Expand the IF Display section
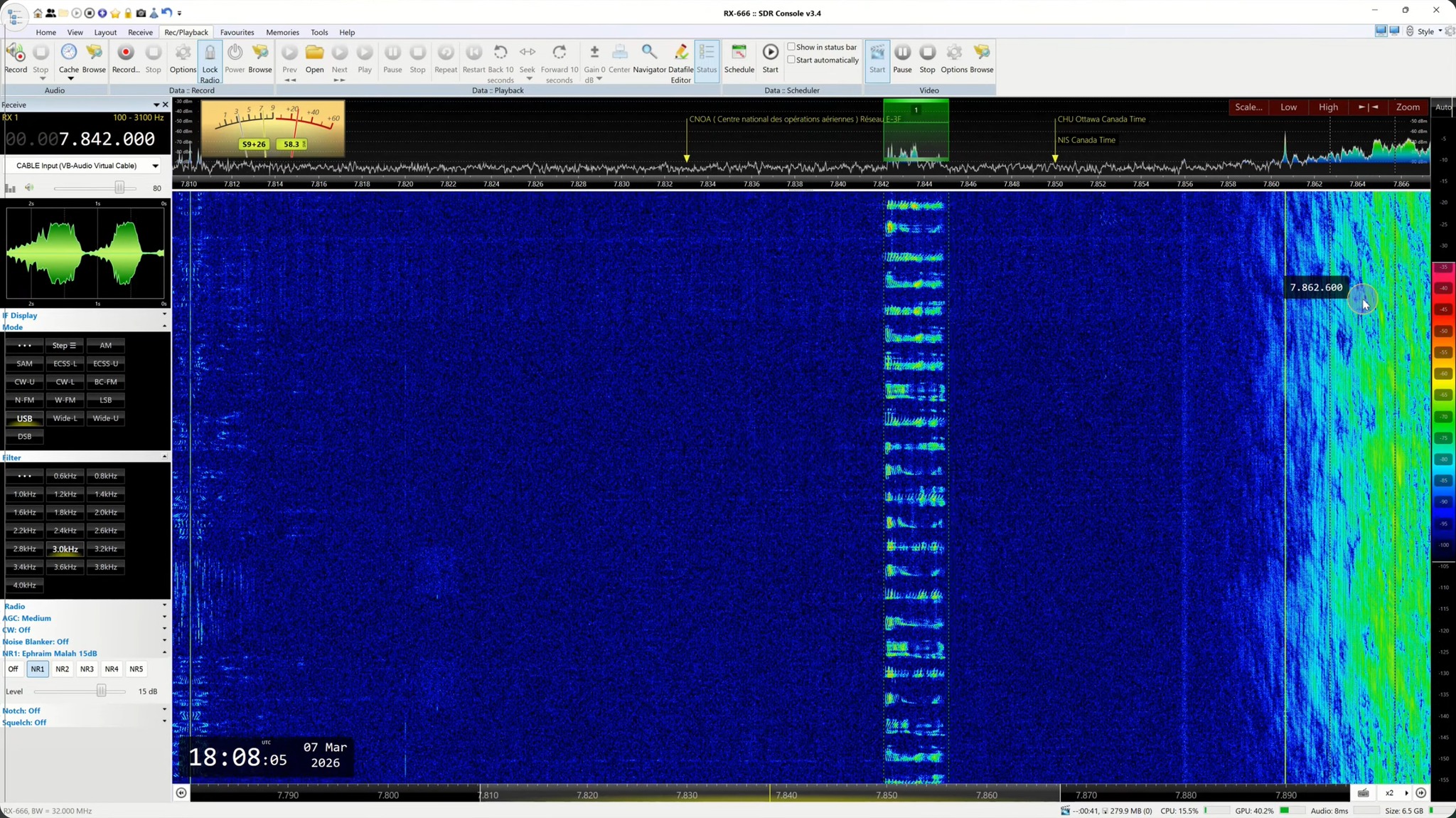Image resolution: width=1456 pixels, height=818 pixels. tap(164, 314)
